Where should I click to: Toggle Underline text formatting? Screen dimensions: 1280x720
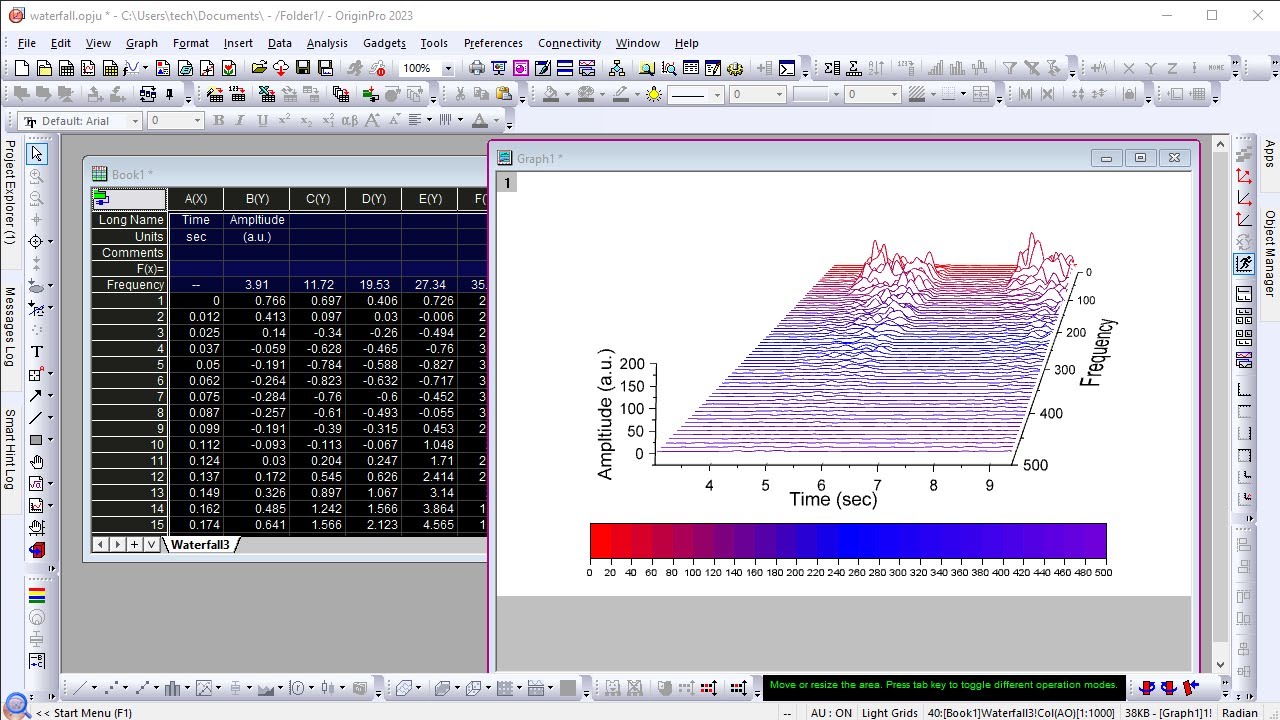coord(263,120)
